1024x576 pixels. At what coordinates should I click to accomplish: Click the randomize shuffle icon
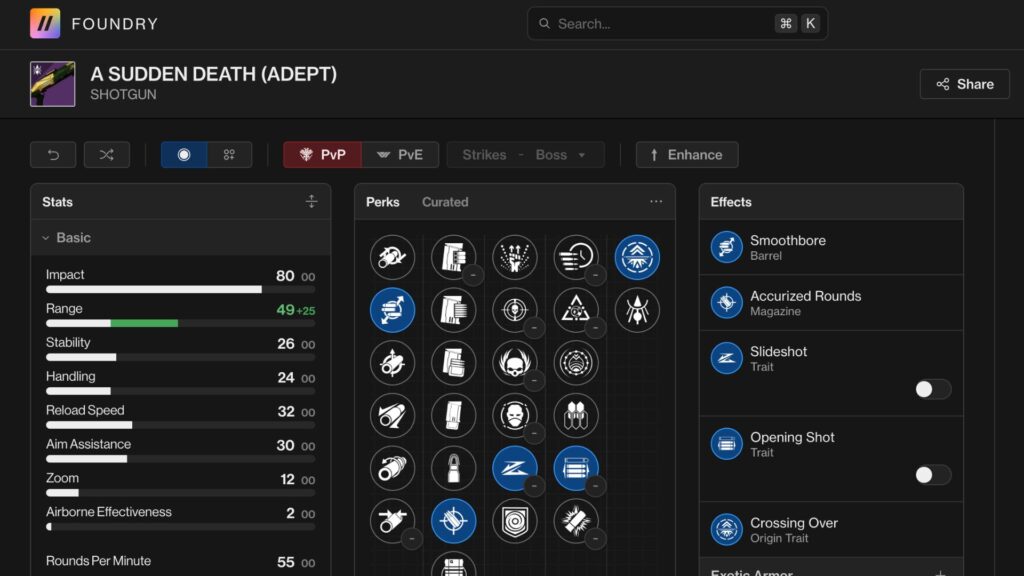(106, 155)
